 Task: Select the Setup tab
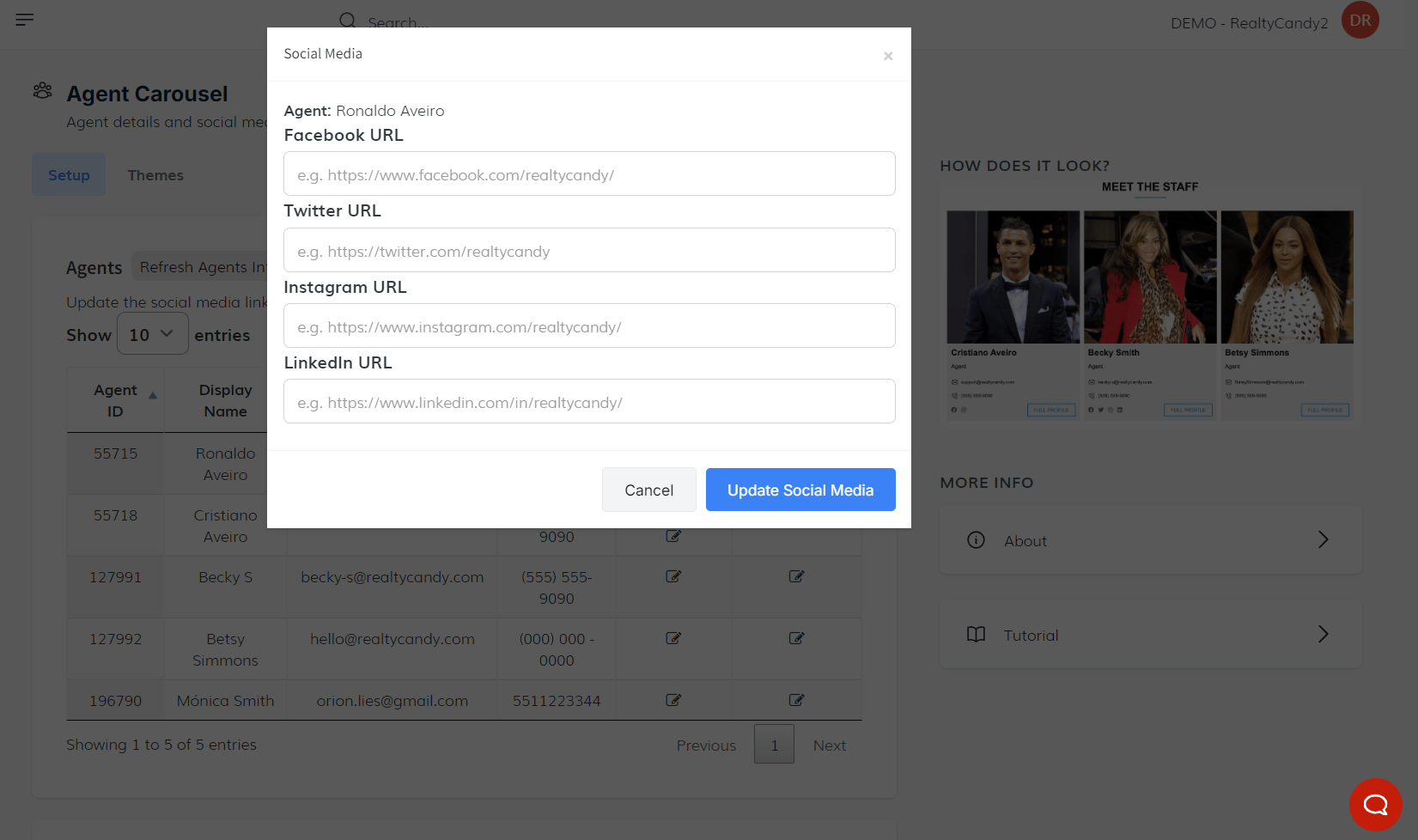coord(69,175)
